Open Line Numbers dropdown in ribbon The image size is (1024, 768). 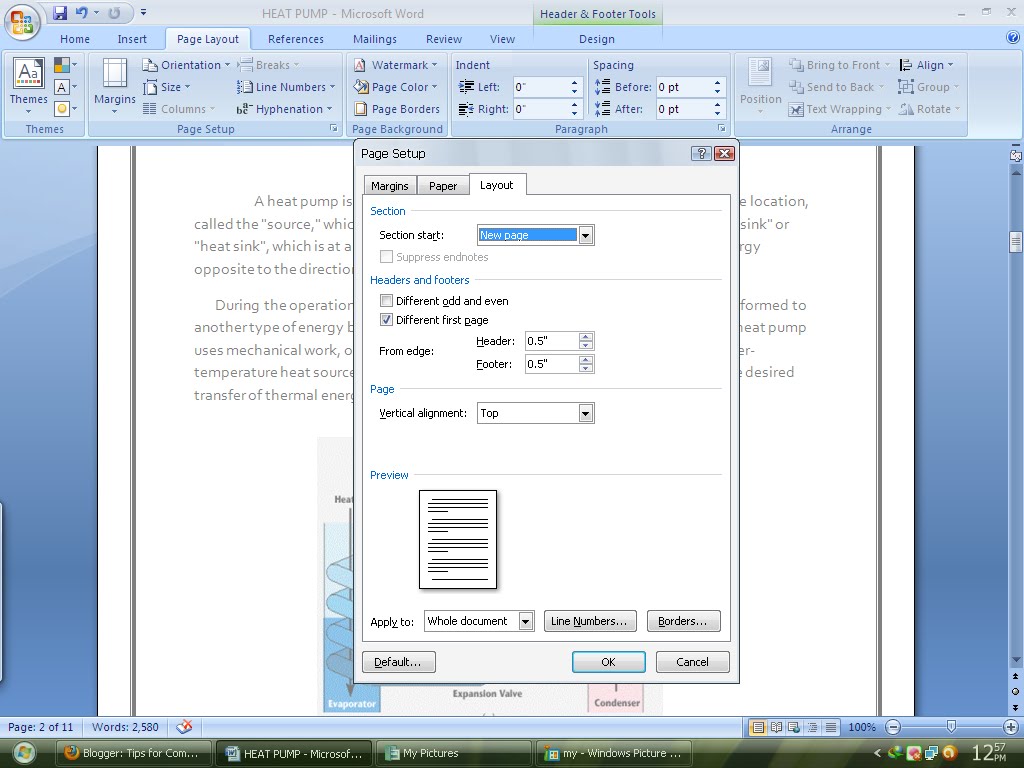click(285, 87)
